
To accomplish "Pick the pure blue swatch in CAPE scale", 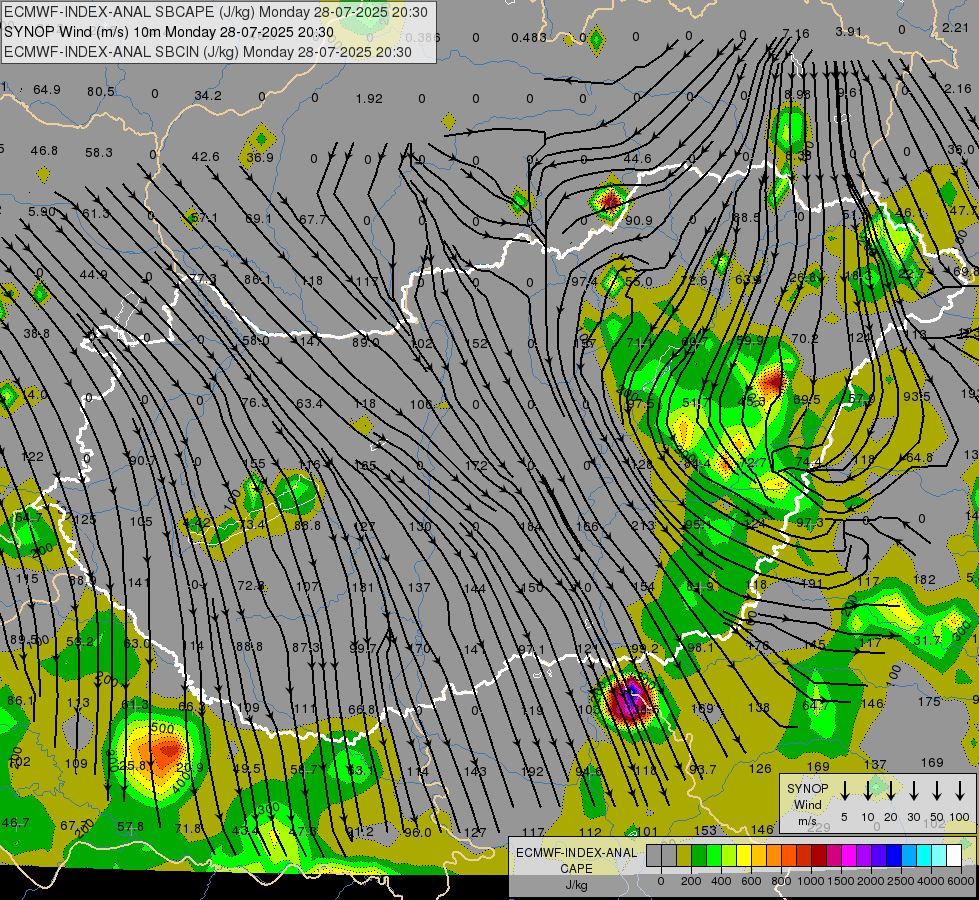I will coord(893,855).
